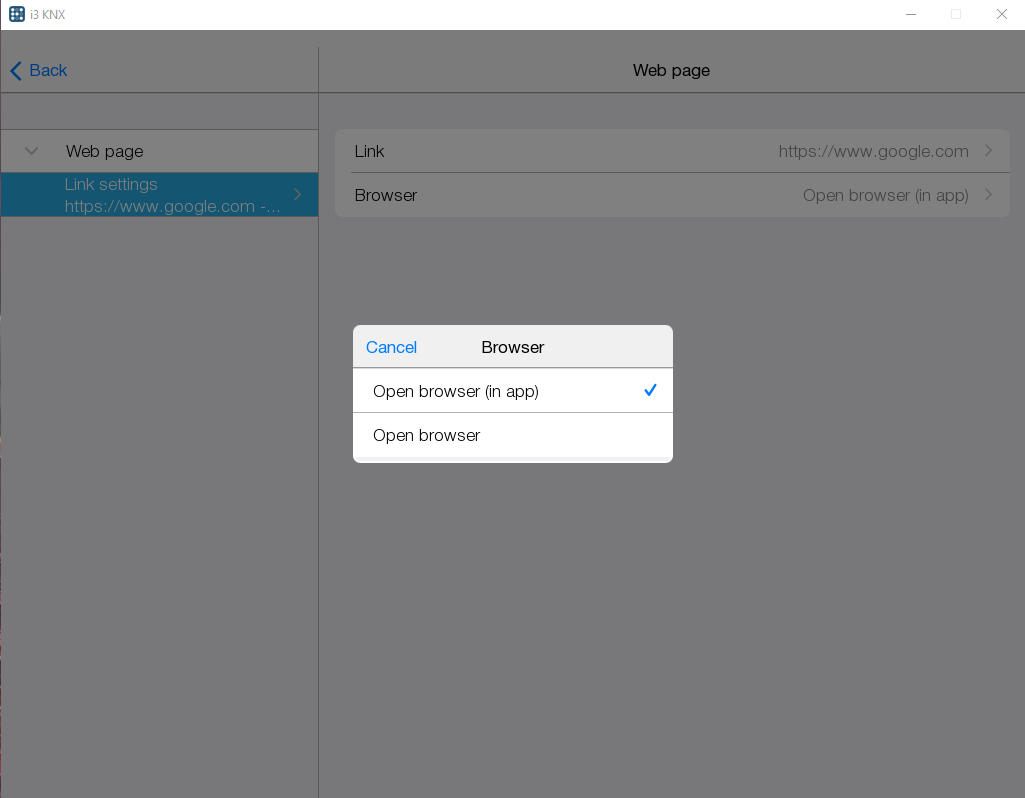Click the https://www.google.com link value
Screen dimensions: 1025x798
pyautogui.click(x=872, y=150)
